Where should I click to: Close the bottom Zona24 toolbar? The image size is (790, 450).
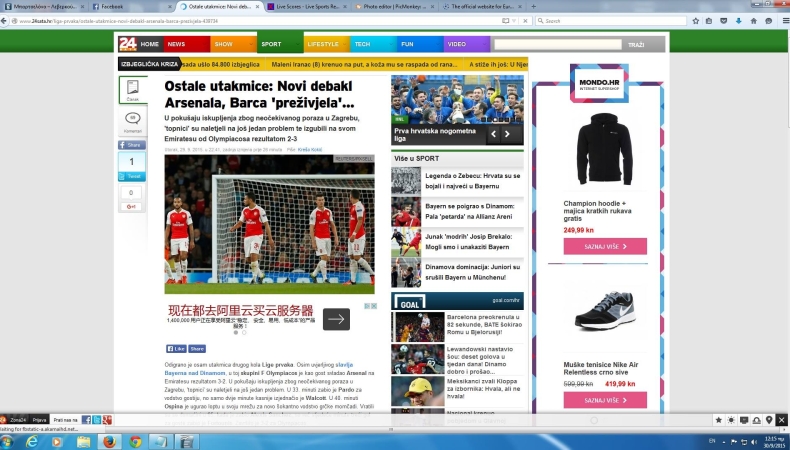tap(781, 420)
